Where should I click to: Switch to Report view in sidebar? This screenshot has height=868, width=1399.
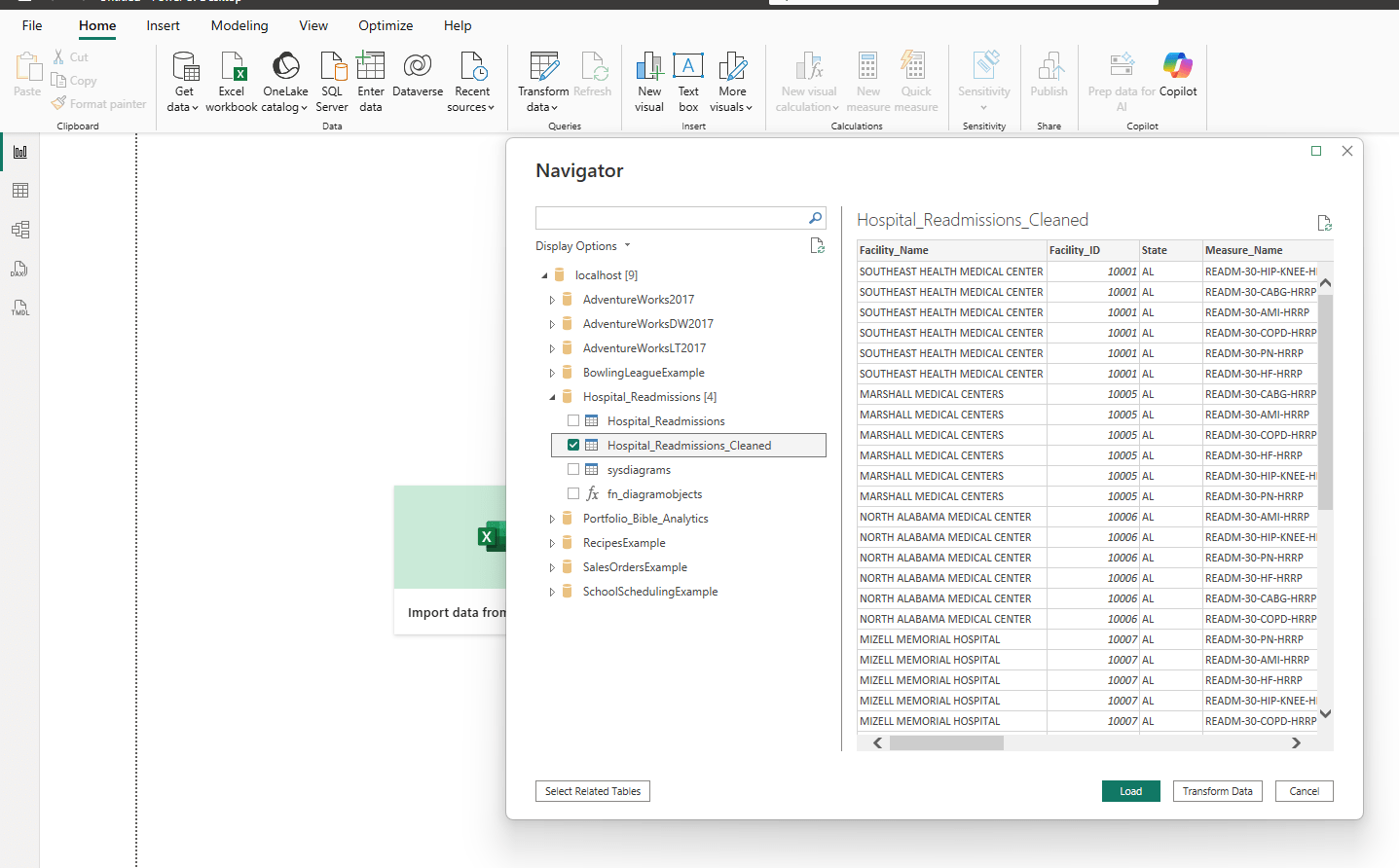pos(20,152)
